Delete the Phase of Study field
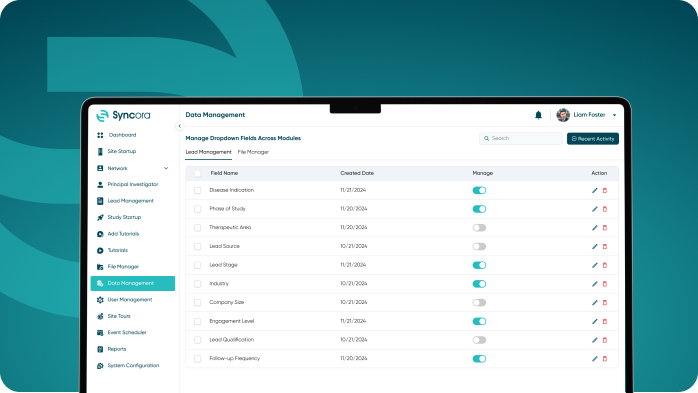The image size is (698, 393). click(x=605, y=209)
